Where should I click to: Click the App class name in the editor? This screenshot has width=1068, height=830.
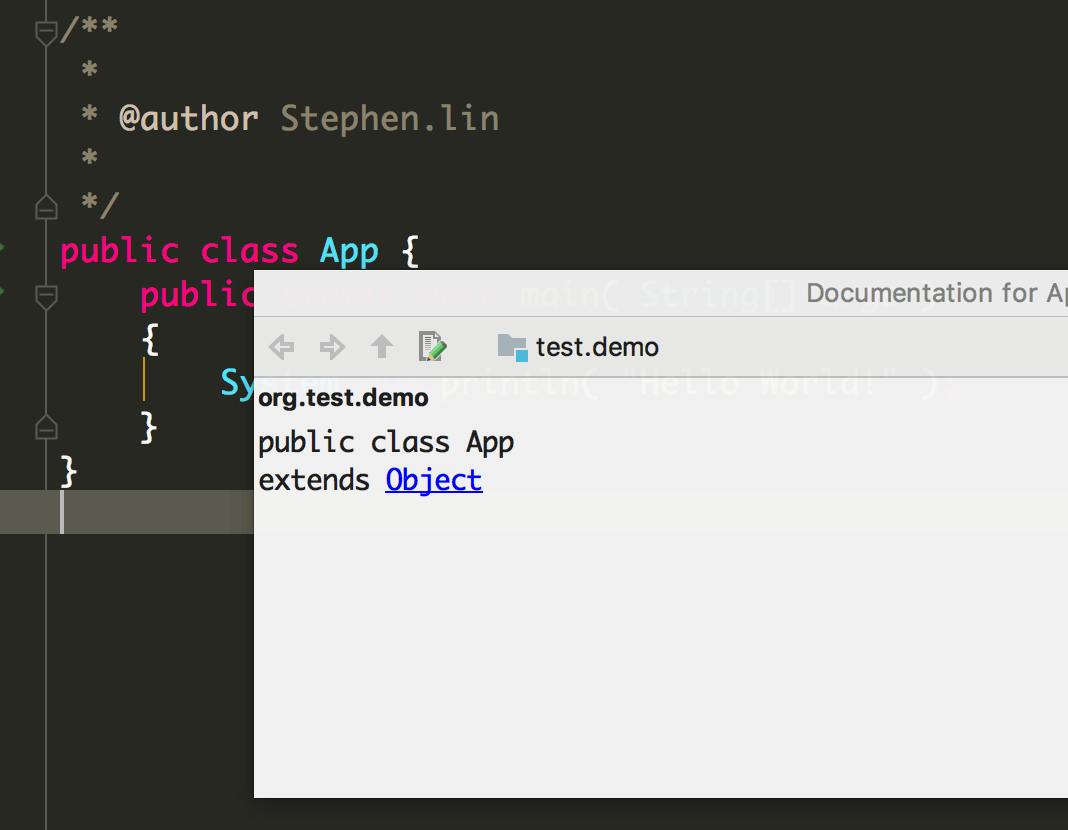coord(349,250)
